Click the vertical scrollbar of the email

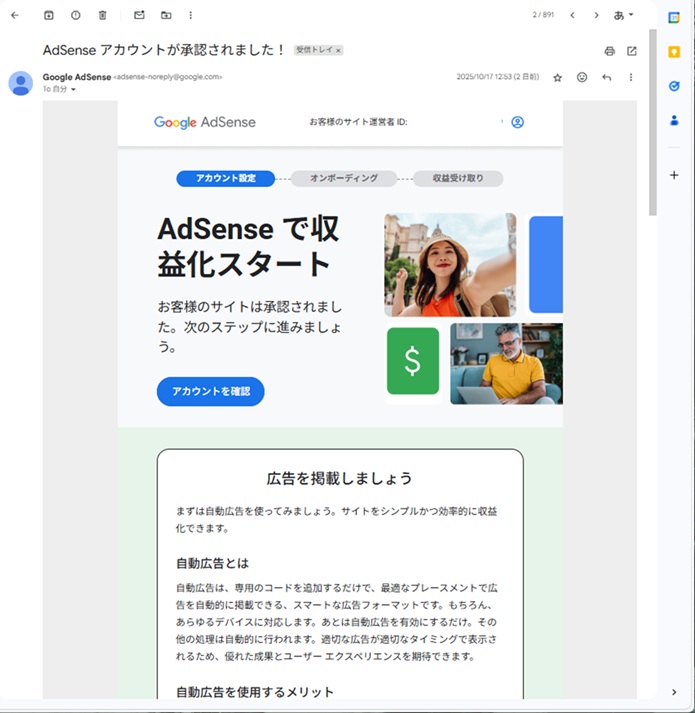[x=652, y=120]
